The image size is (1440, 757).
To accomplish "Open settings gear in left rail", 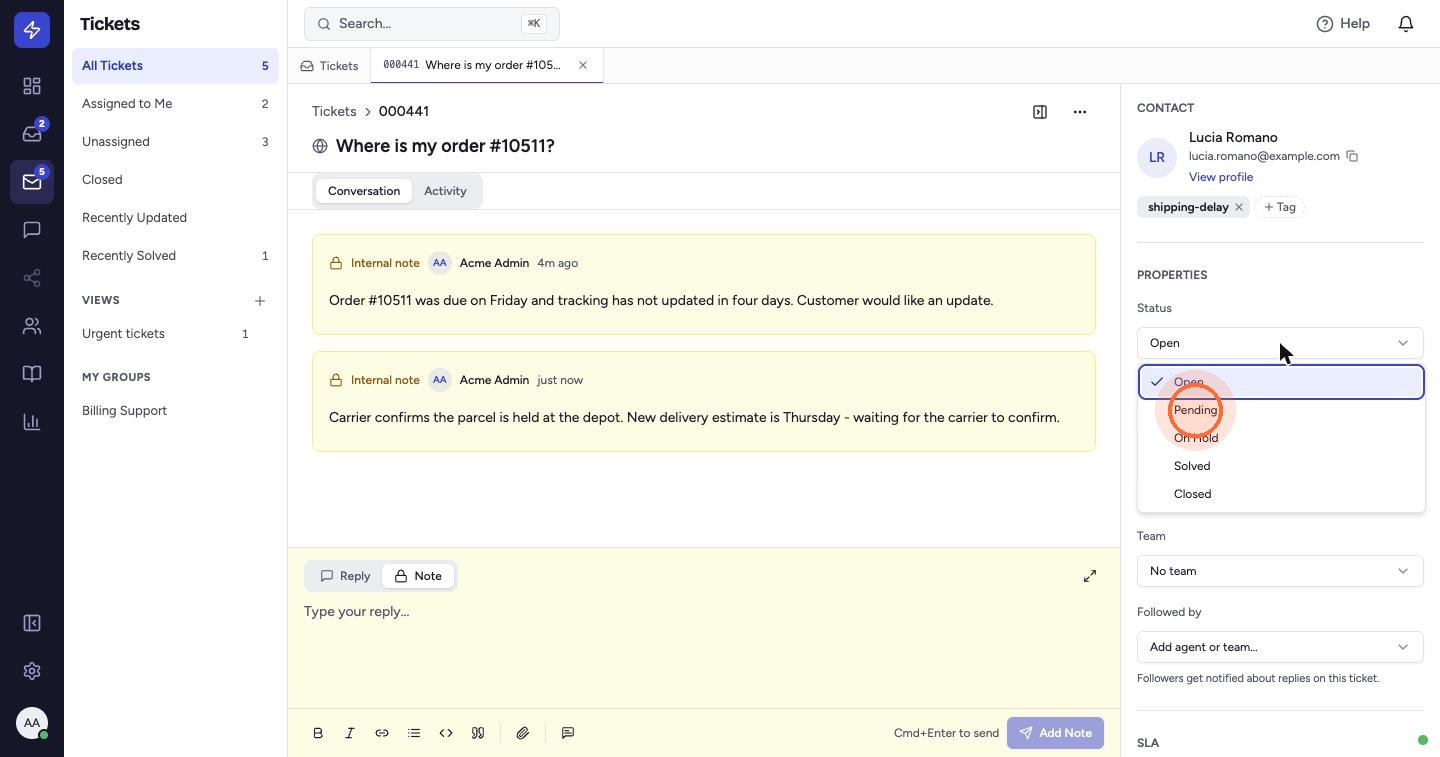I will point(32,671).
